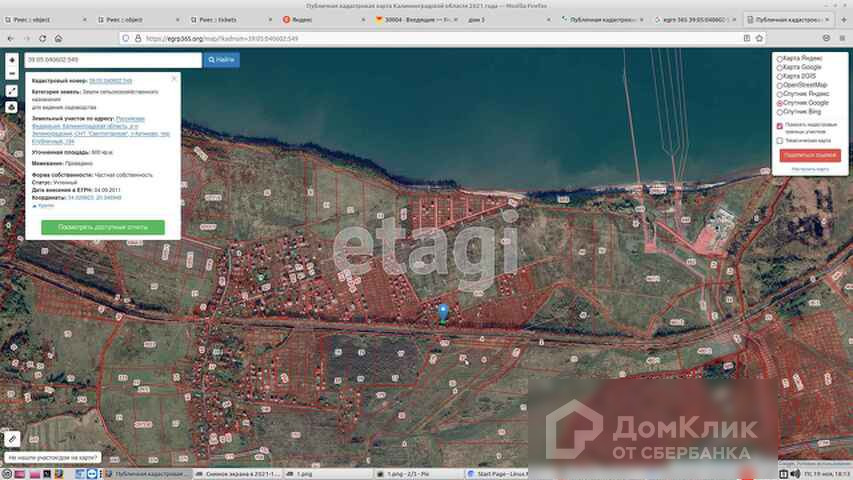
Task: Select OpenStreetMap base layer
Action: pos(780,85)
